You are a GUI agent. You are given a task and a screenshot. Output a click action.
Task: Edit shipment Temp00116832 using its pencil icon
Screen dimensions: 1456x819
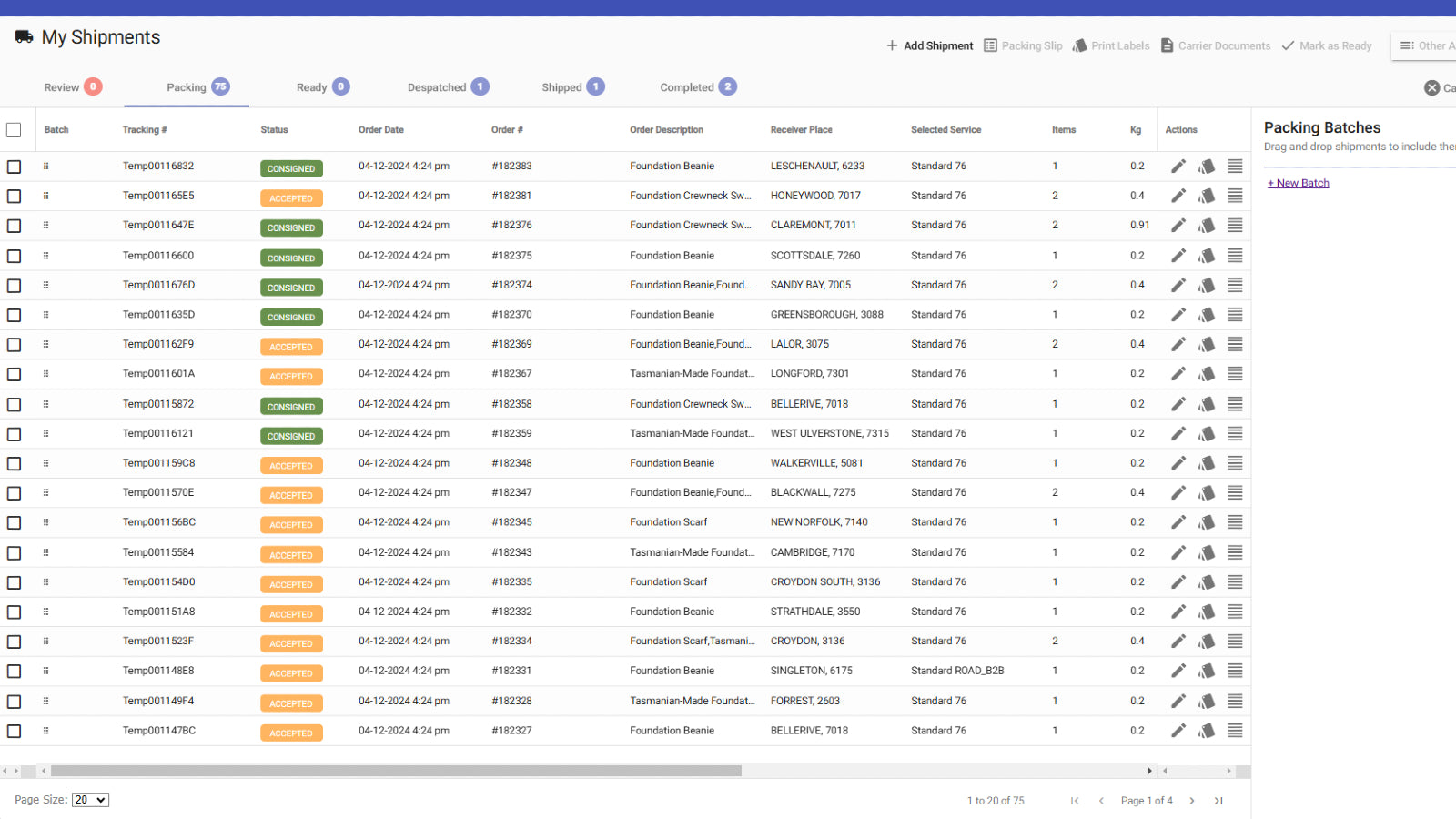coord(1178,166)
